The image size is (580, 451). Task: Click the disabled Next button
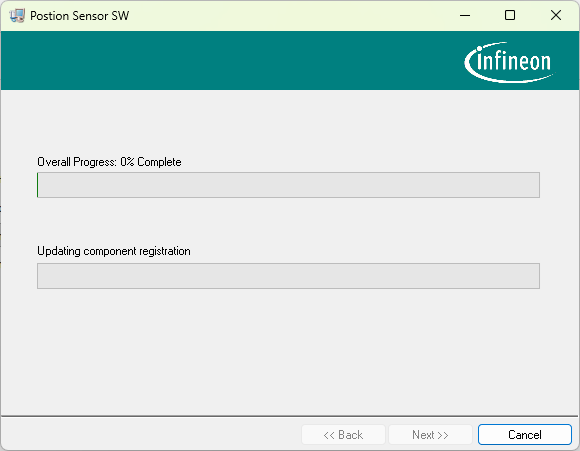coord(430,434)
